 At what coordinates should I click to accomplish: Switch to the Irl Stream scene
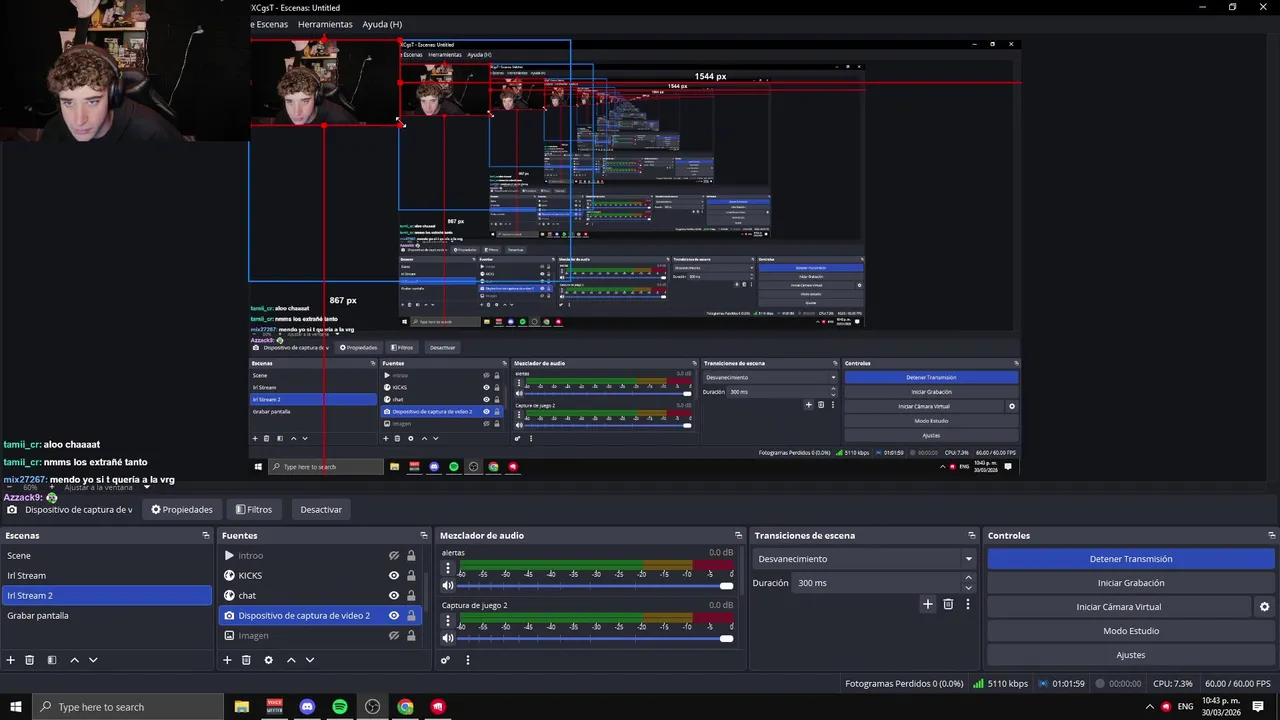click(x=107, y=576)
